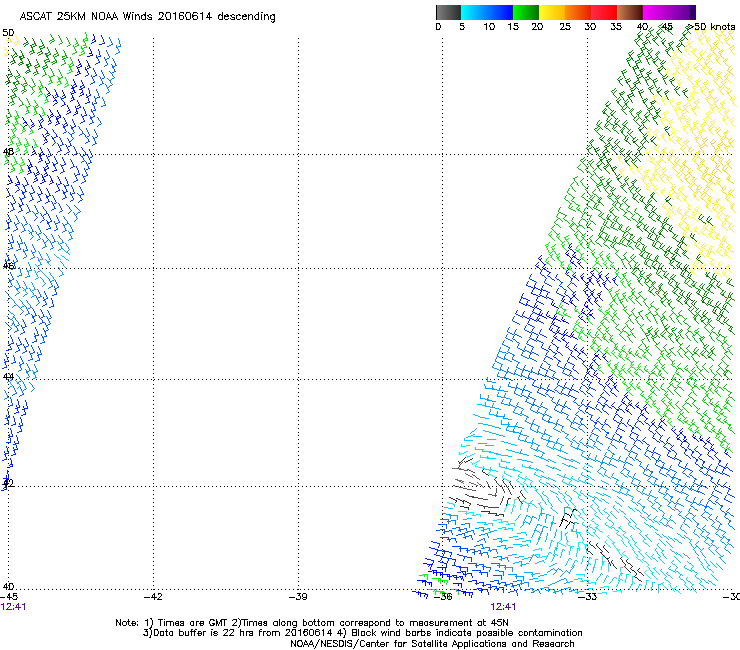Click the yellow 20-25 knots color band

tap(552, 12)
